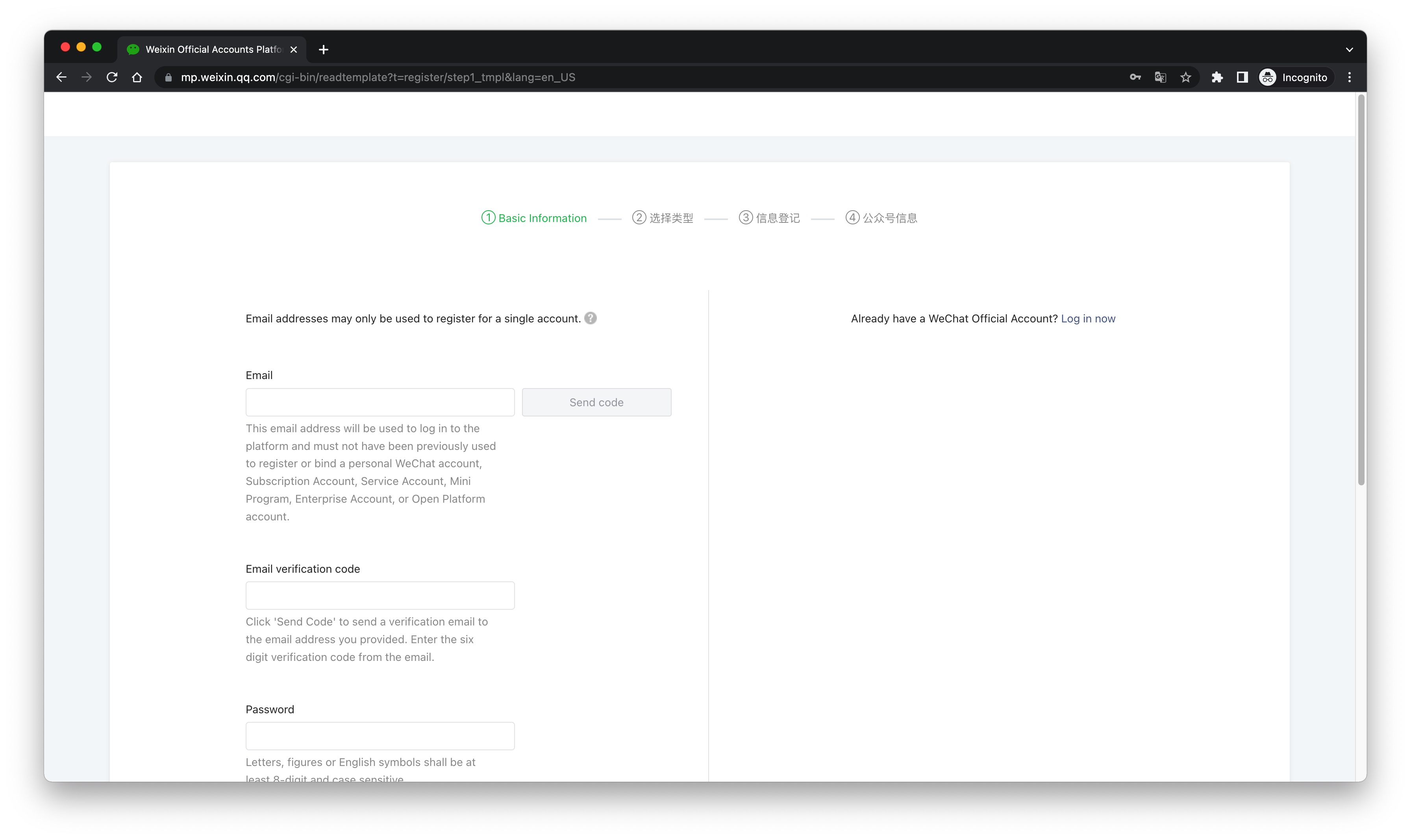This screenshot has width=1411, height=840.
Task: Expand the tab search chevron
Action: tap(1349, 50)
